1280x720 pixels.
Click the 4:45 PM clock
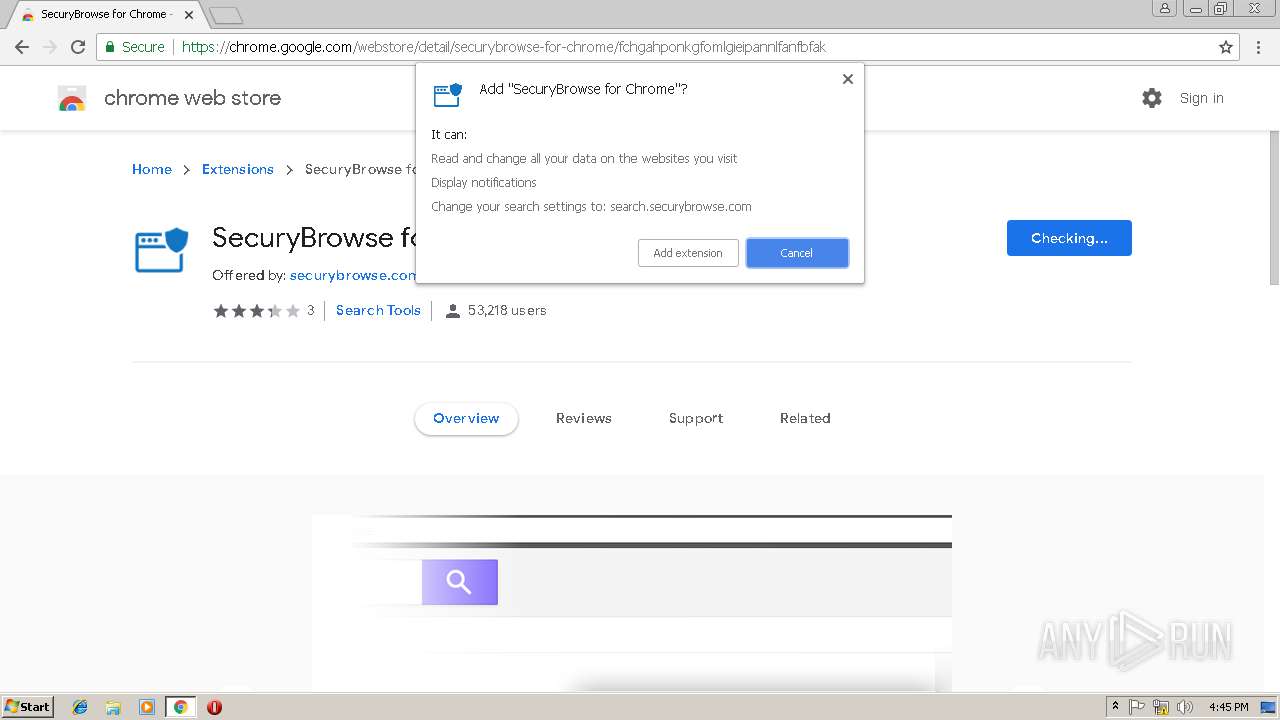(1228, 707)
